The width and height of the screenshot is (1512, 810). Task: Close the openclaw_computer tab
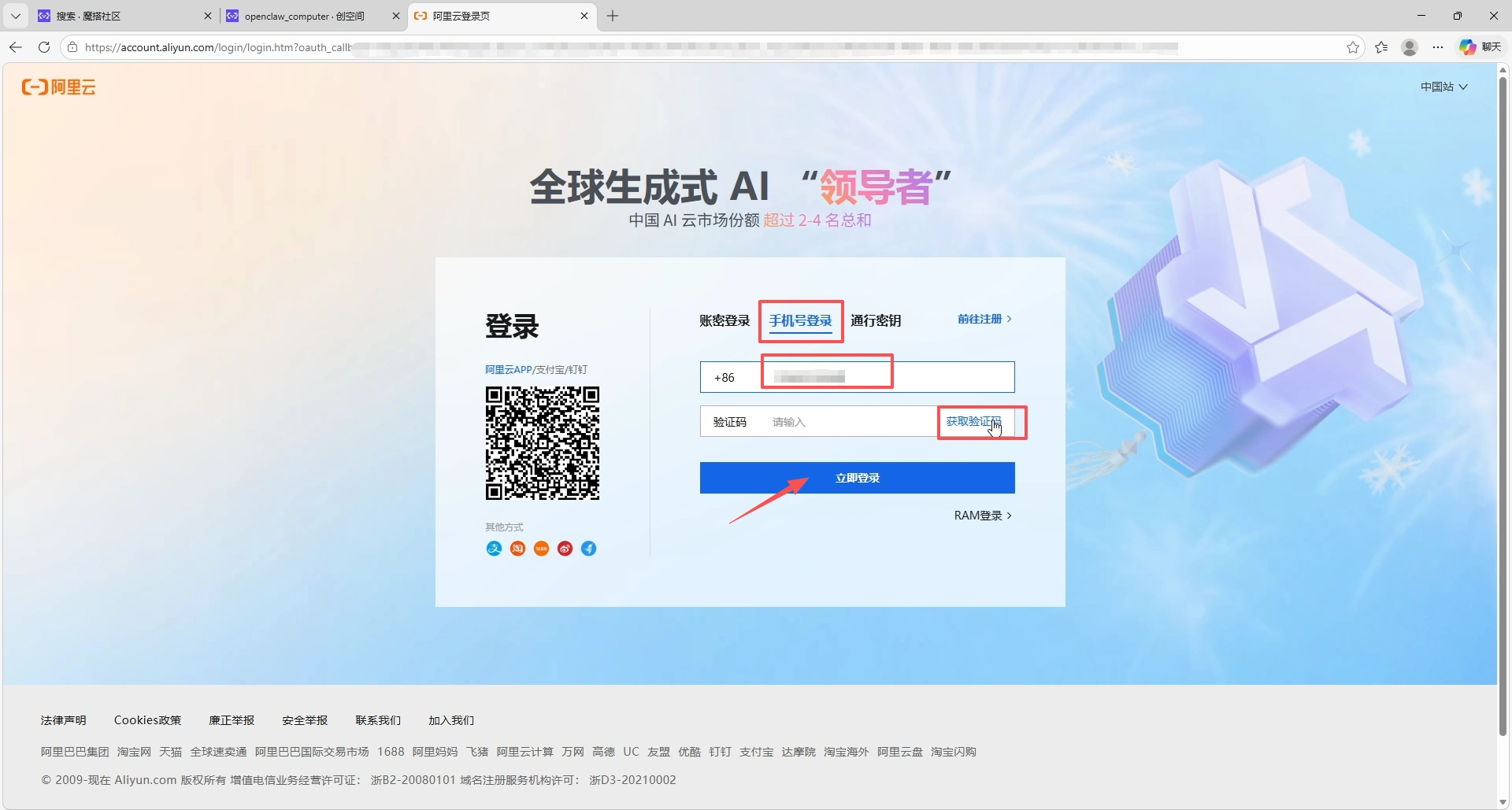tap(396, 16)
